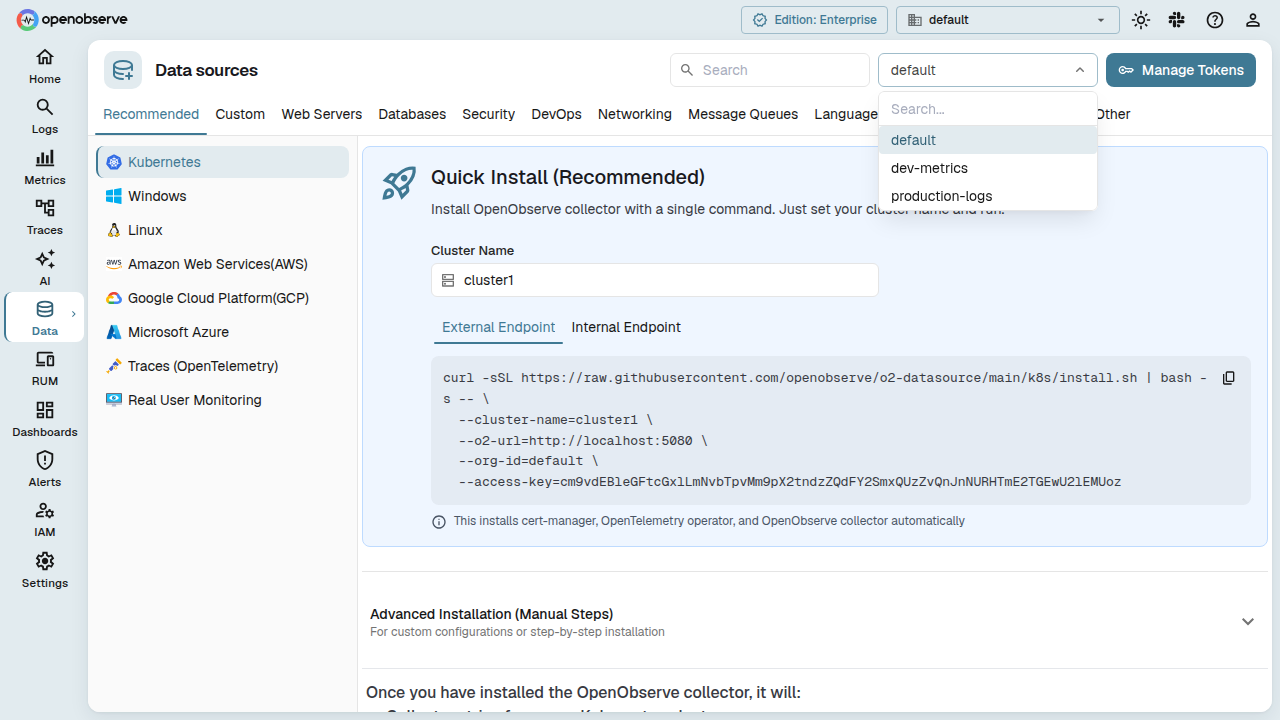Open the AI assistant page

click(45, 268)
